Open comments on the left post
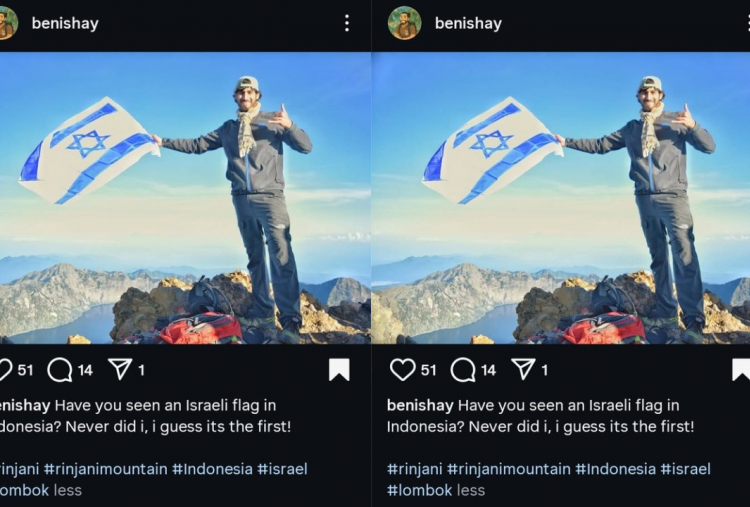 point(59,370)
